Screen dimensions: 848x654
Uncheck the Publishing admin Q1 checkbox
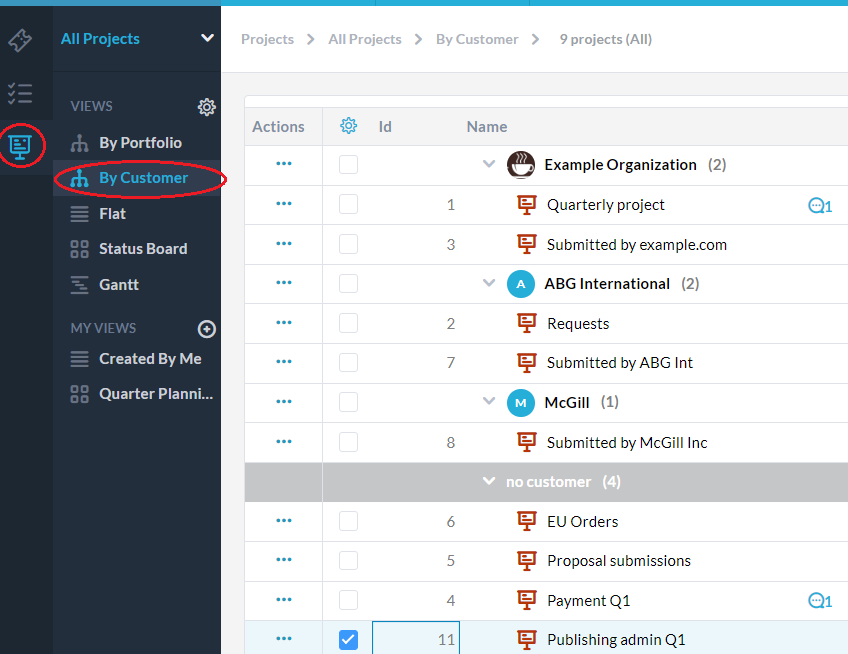(348, 640)
